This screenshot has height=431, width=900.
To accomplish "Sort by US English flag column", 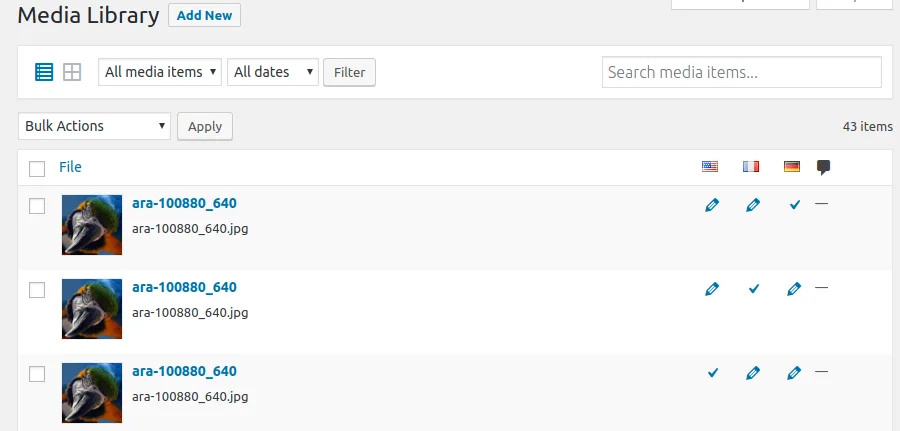I will tap(710, 166).
